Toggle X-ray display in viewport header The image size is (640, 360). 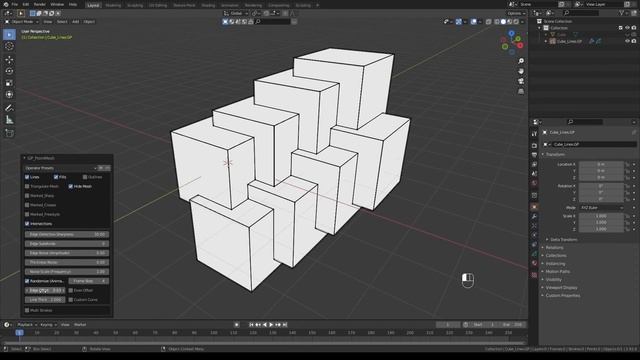tap(489, 22)
